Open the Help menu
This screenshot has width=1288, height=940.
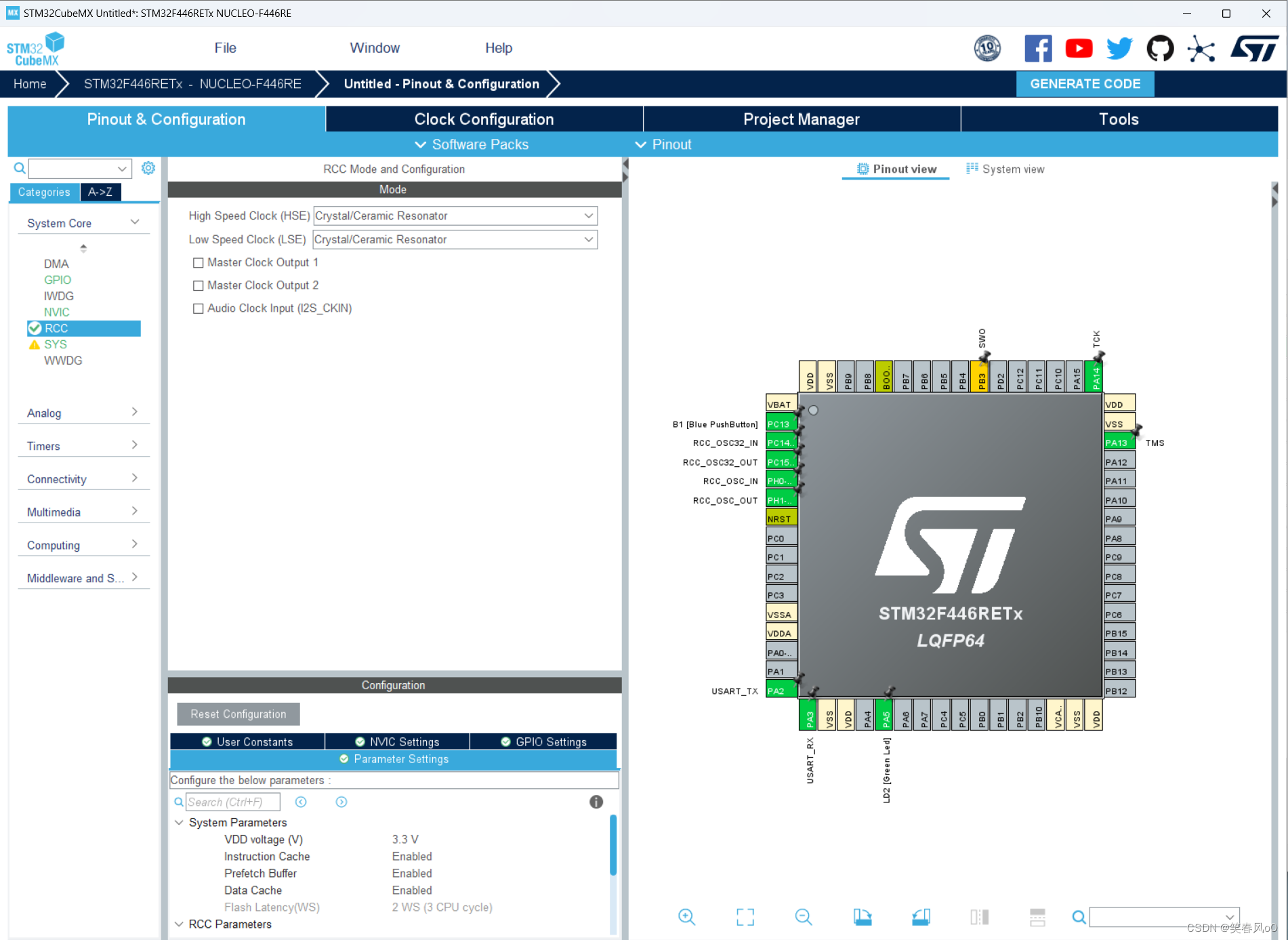point(499,48)
